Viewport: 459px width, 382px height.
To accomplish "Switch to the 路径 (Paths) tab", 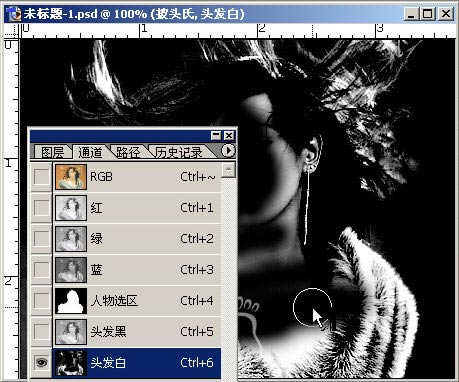I will (x=128, y=152).
